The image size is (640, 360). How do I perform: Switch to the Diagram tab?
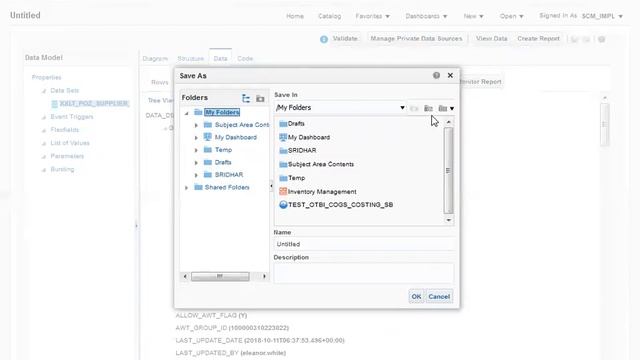(x=155, y=58)
